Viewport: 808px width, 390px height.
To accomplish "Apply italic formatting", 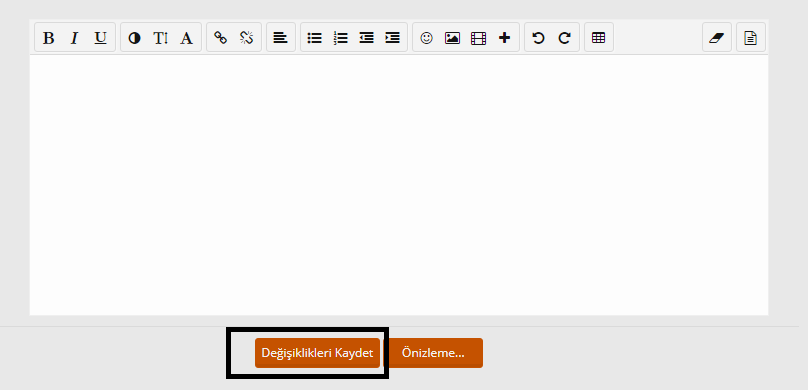I will pyautogui.click(x=74, y=38).
